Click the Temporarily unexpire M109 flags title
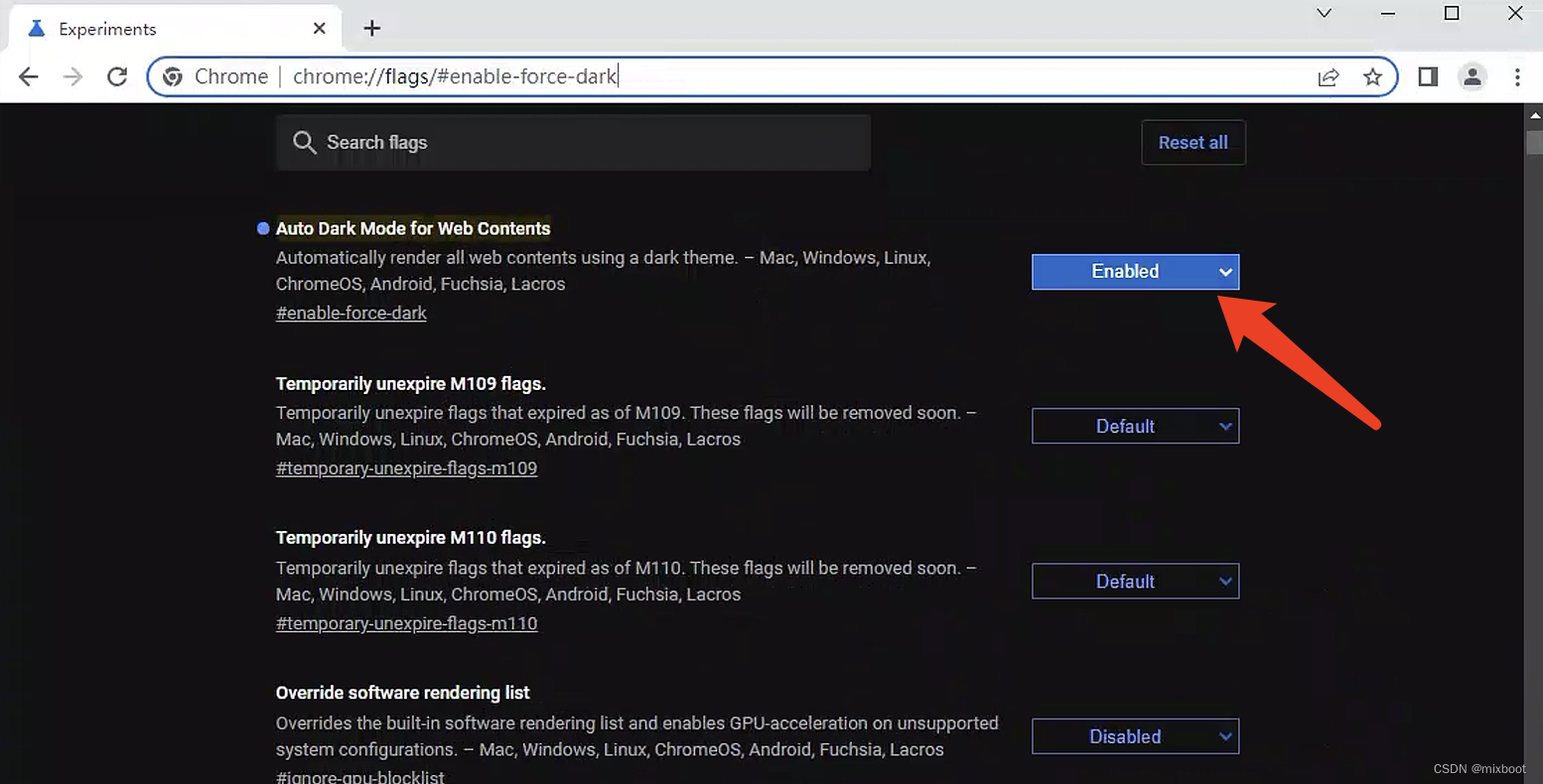This screenshot has height=784, width=1543. (411, 384)
